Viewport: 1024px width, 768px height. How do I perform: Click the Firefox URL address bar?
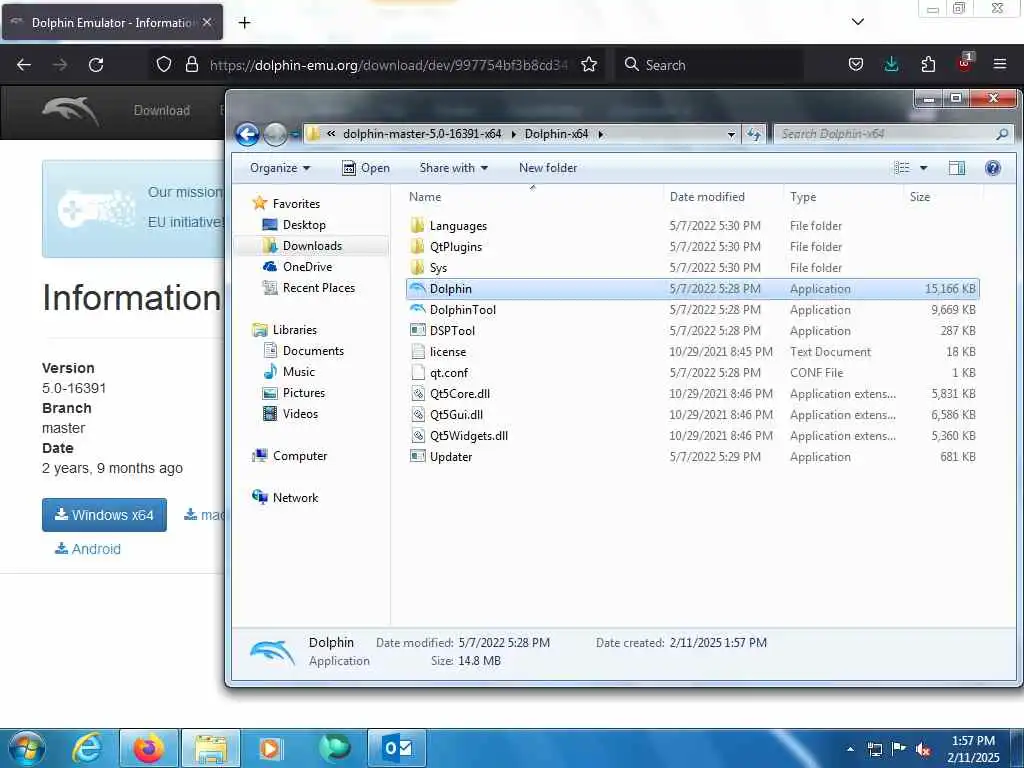(388, 65)
